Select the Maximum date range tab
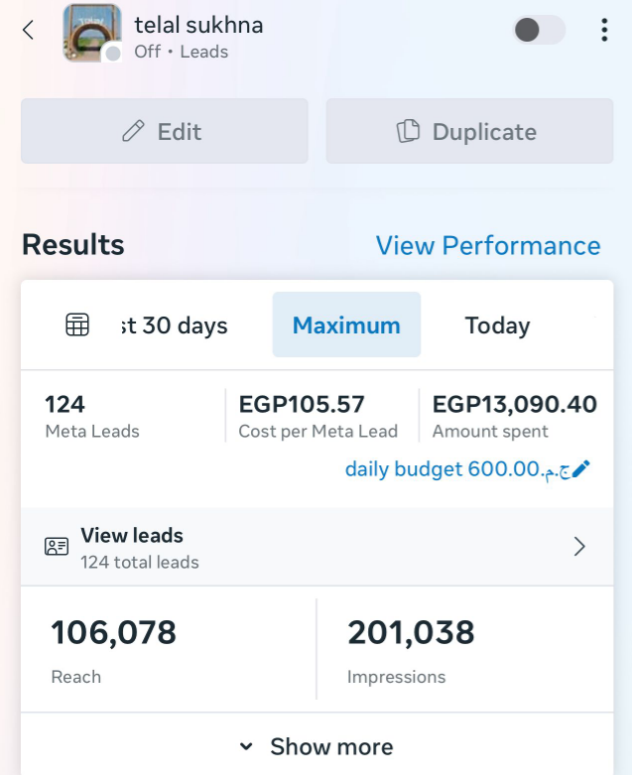 click(346, 325)
